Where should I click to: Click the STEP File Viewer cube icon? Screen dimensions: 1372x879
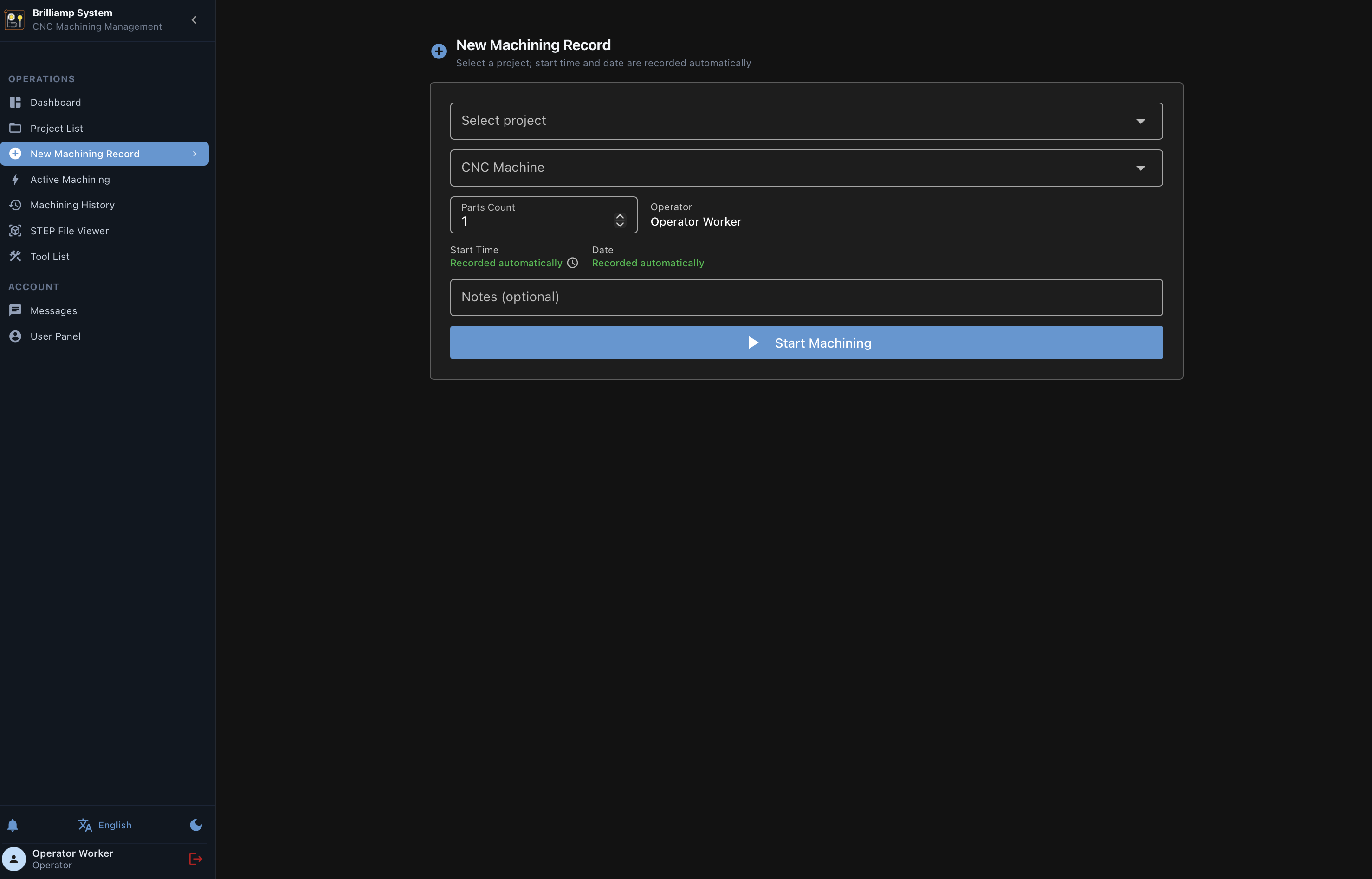point(15,231)
